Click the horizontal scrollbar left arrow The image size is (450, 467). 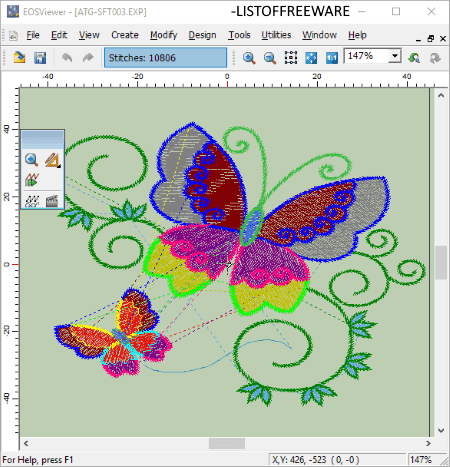tap(26, 443)
